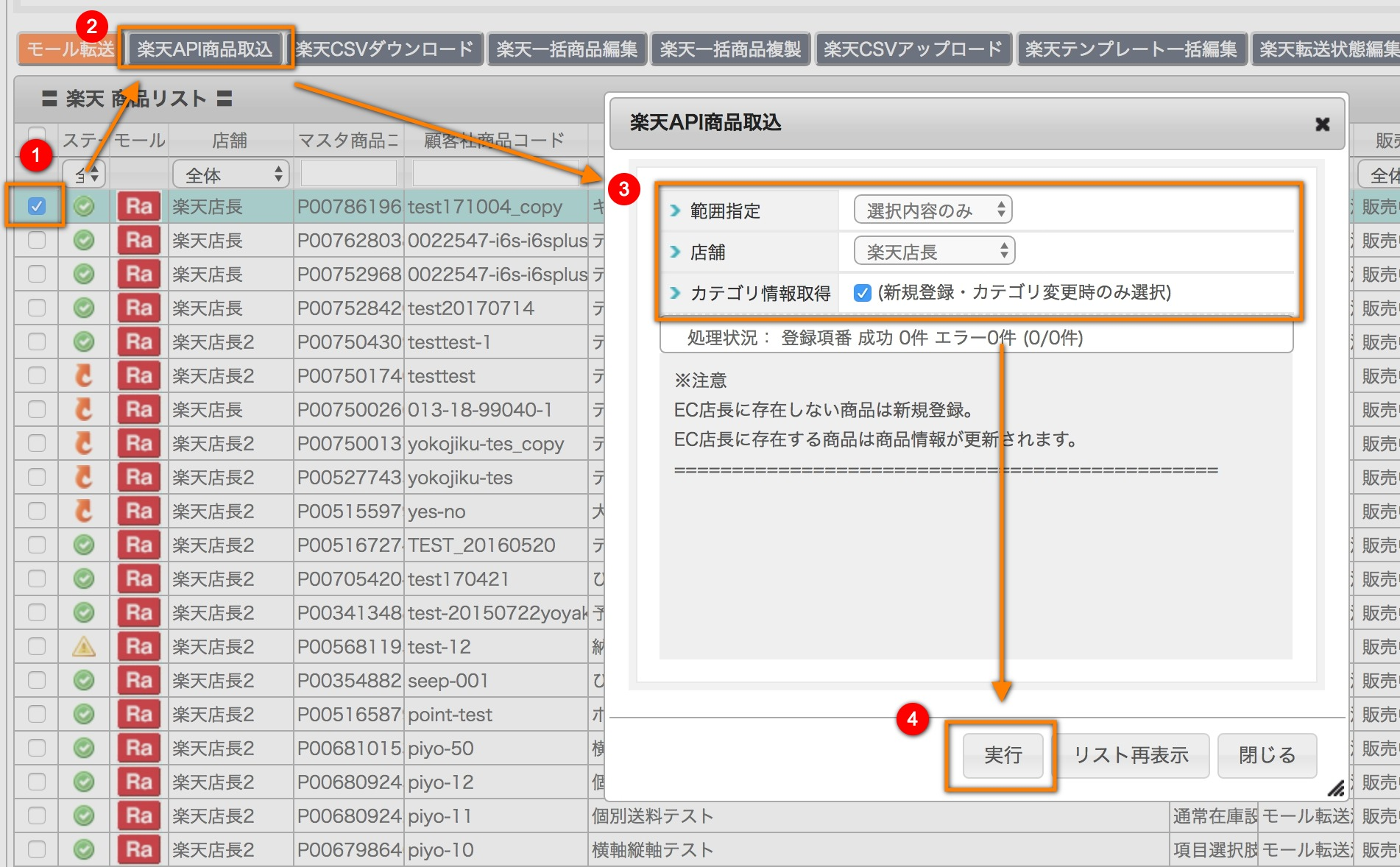
Task: Click the 楽天API商品取込 tab button
Action: 205,49
